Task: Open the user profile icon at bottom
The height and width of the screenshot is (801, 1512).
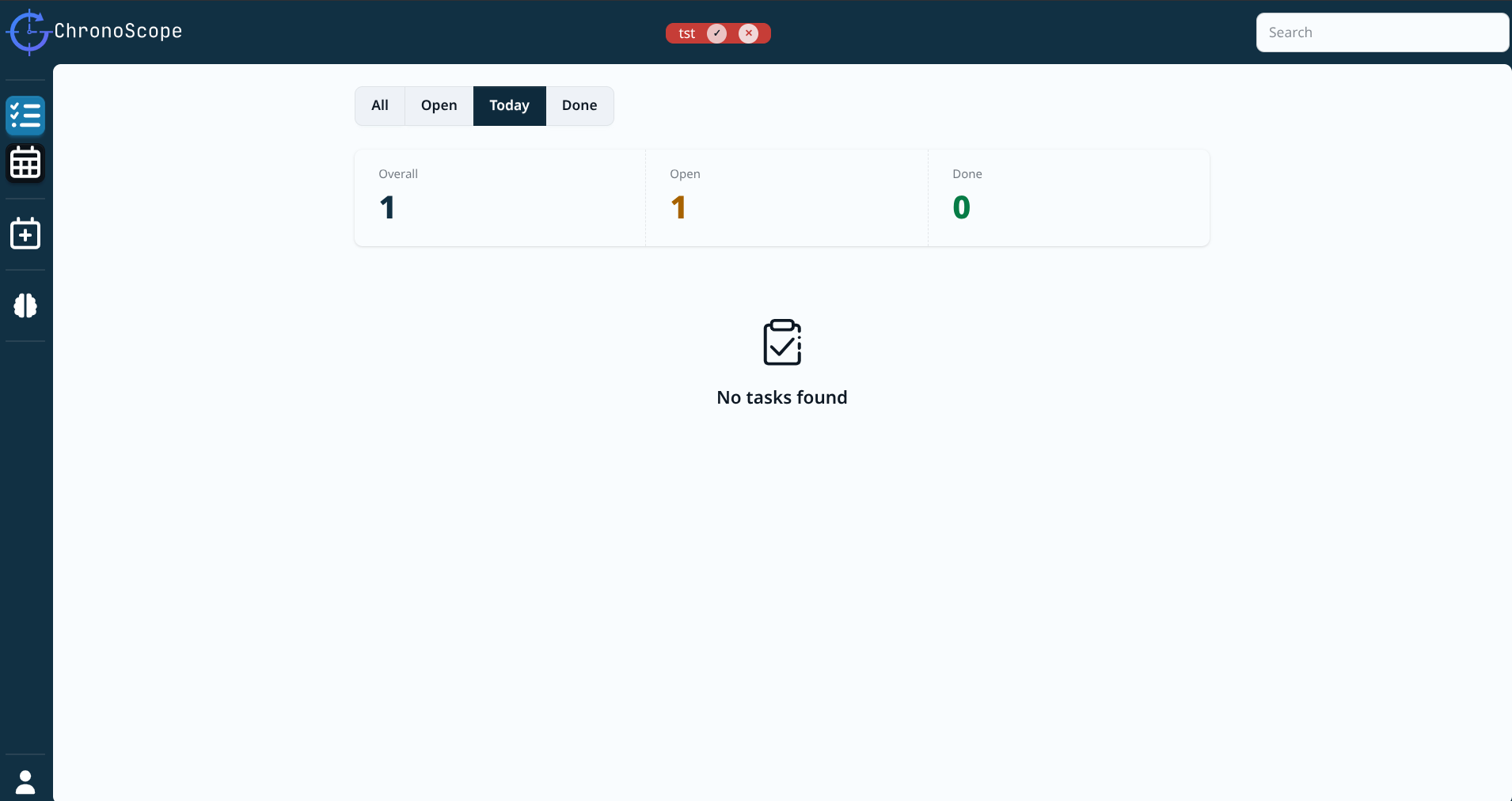Action: 25,782
